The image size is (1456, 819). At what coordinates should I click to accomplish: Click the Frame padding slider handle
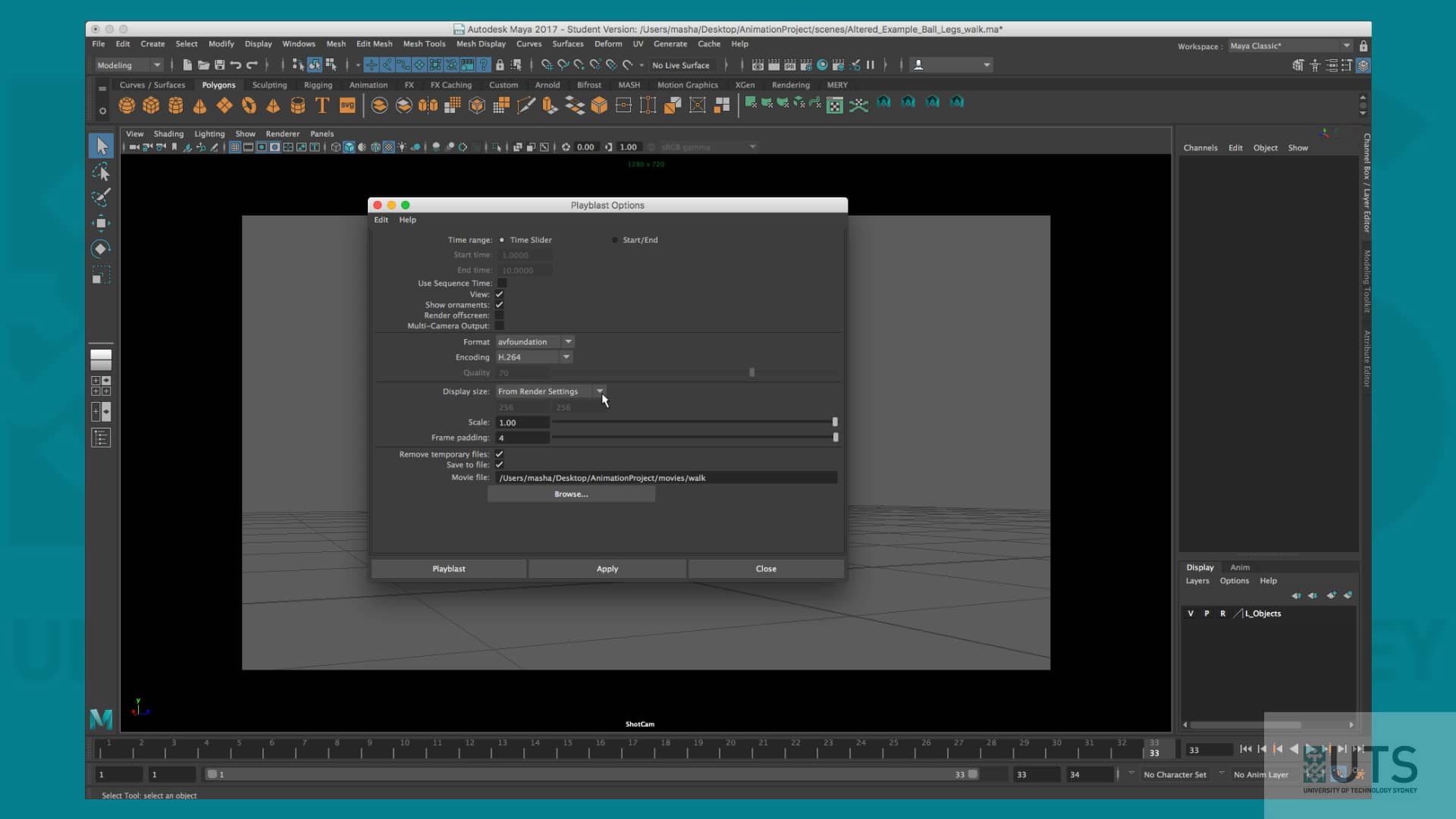click(x=836, y=438)
